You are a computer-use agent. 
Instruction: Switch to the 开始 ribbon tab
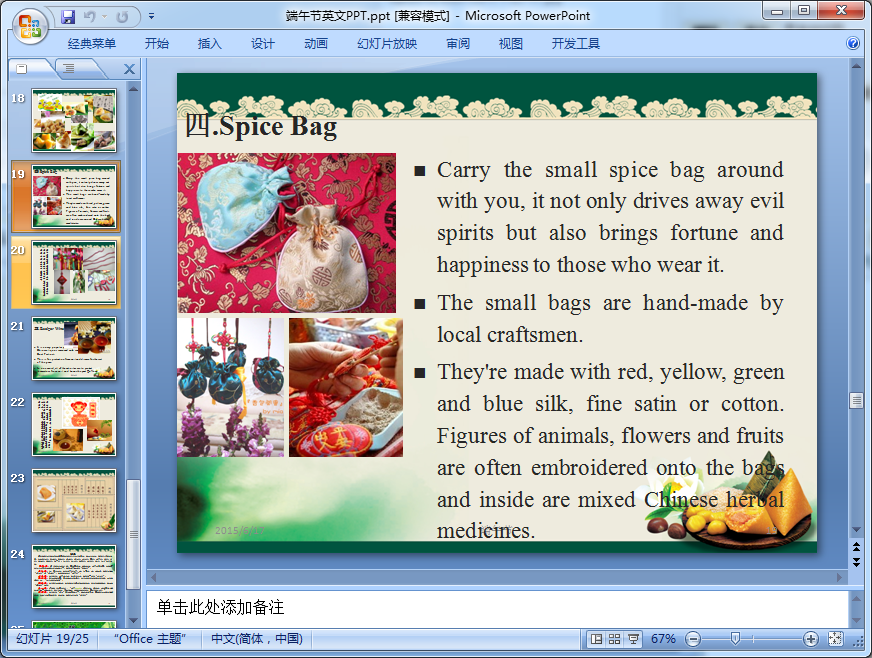point(157,43)
